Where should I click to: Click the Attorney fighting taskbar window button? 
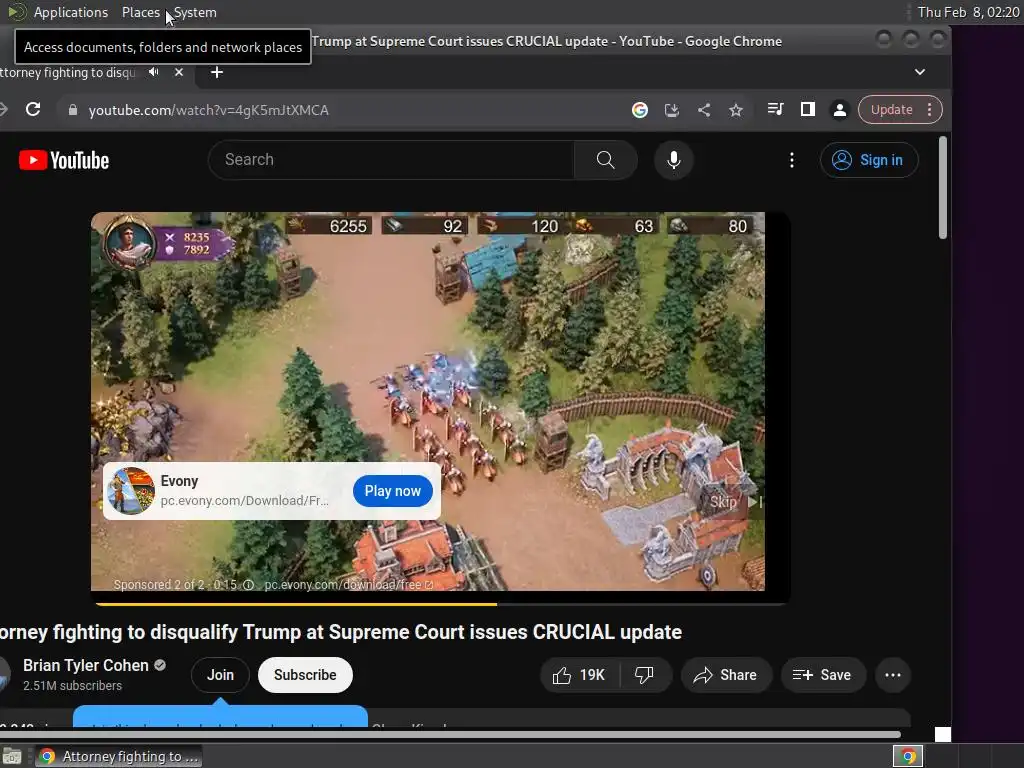pos(118,756)
